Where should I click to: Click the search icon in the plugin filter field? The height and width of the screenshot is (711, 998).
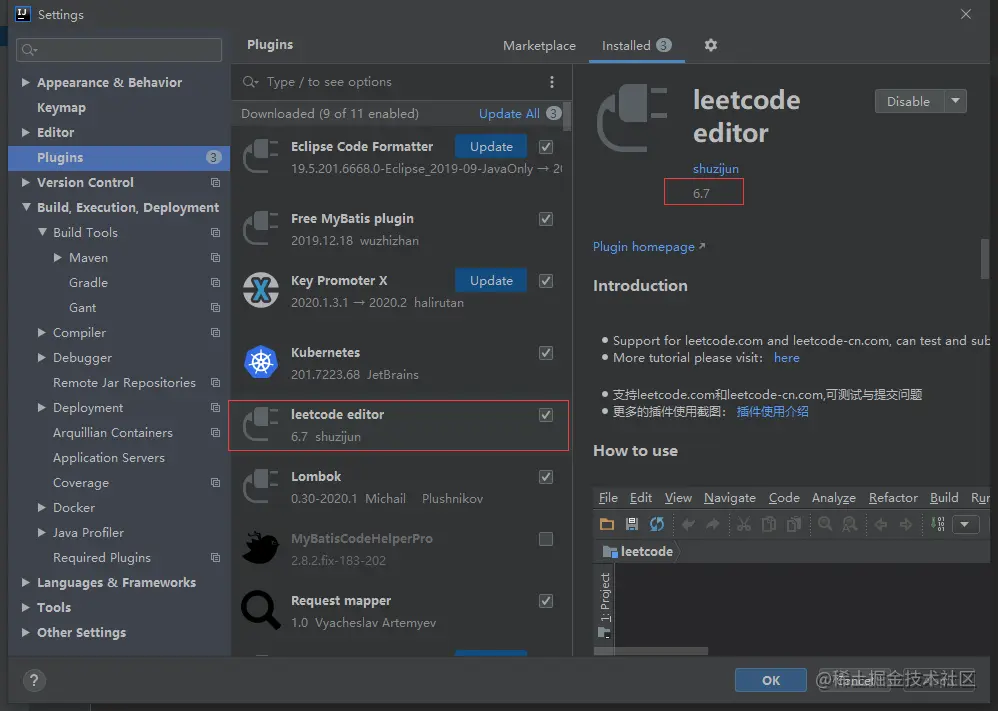click(250, 82)
